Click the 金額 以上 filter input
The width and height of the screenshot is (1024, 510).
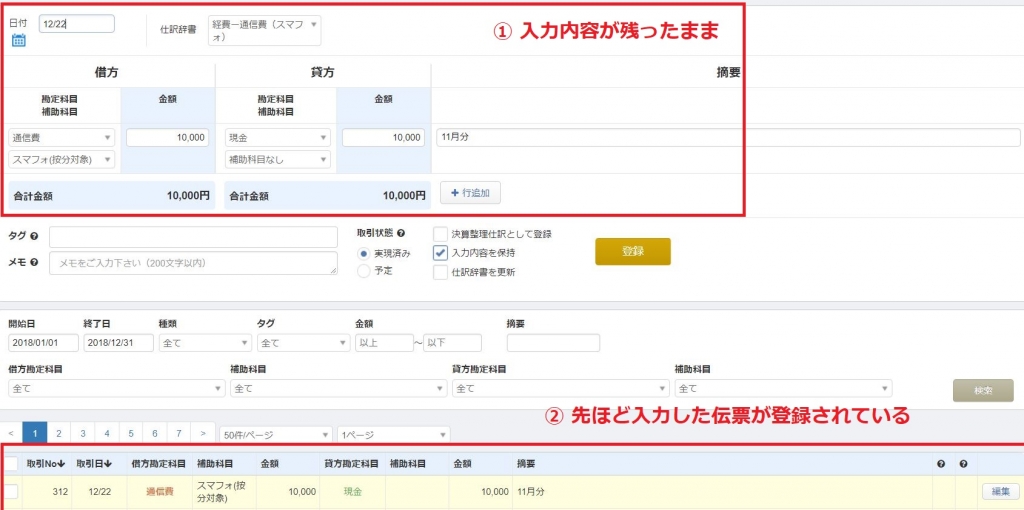[384, 343]
